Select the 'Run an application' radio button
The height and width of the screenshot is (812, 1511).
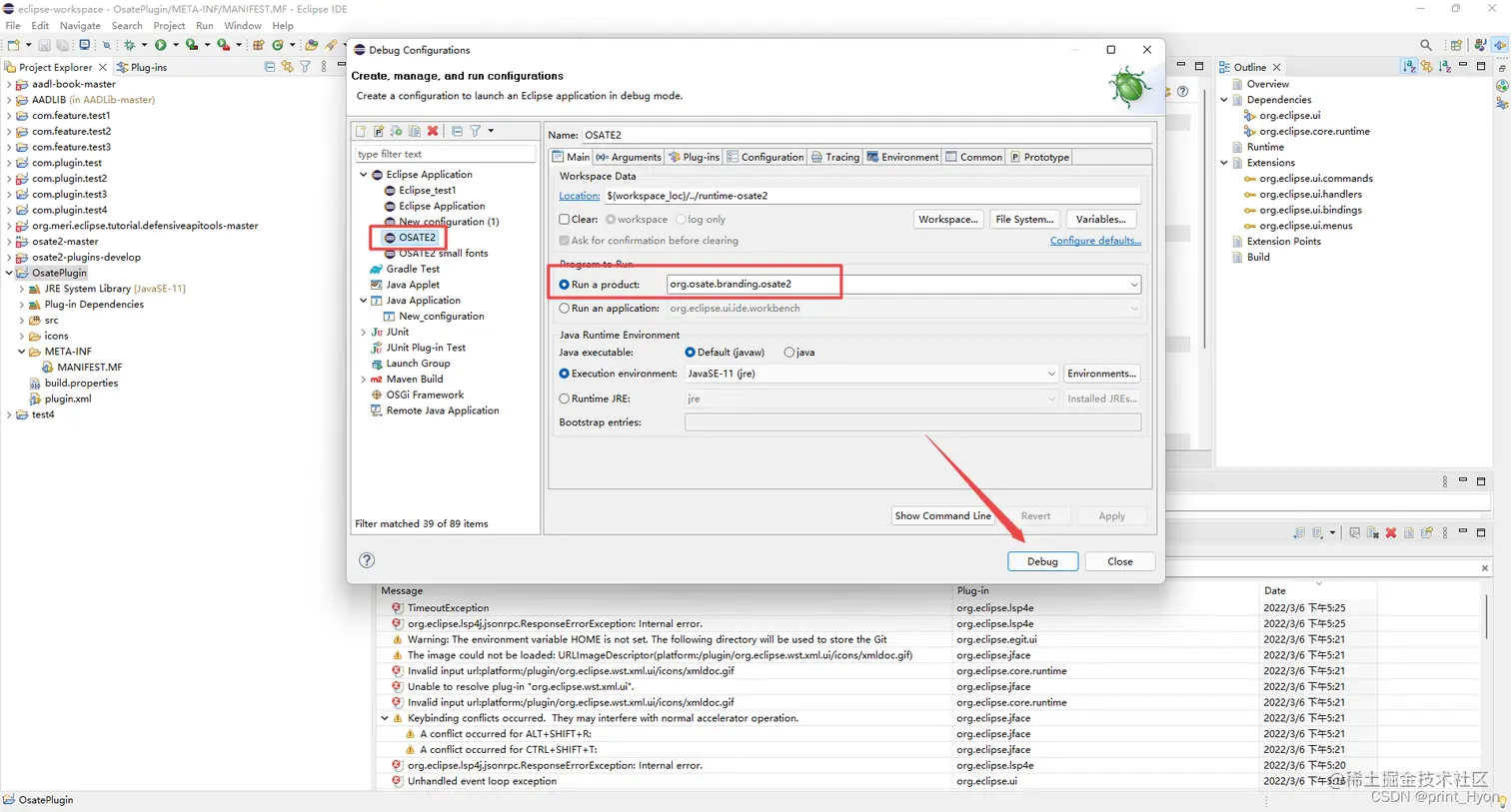coord(565,309)
